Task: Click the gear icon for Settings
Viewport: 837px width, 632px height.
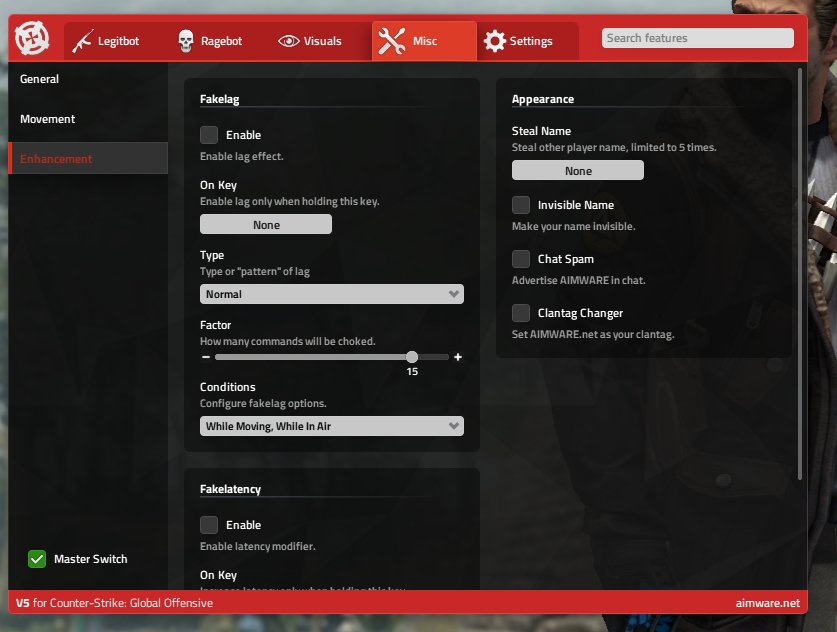Action: pos(494,41)
